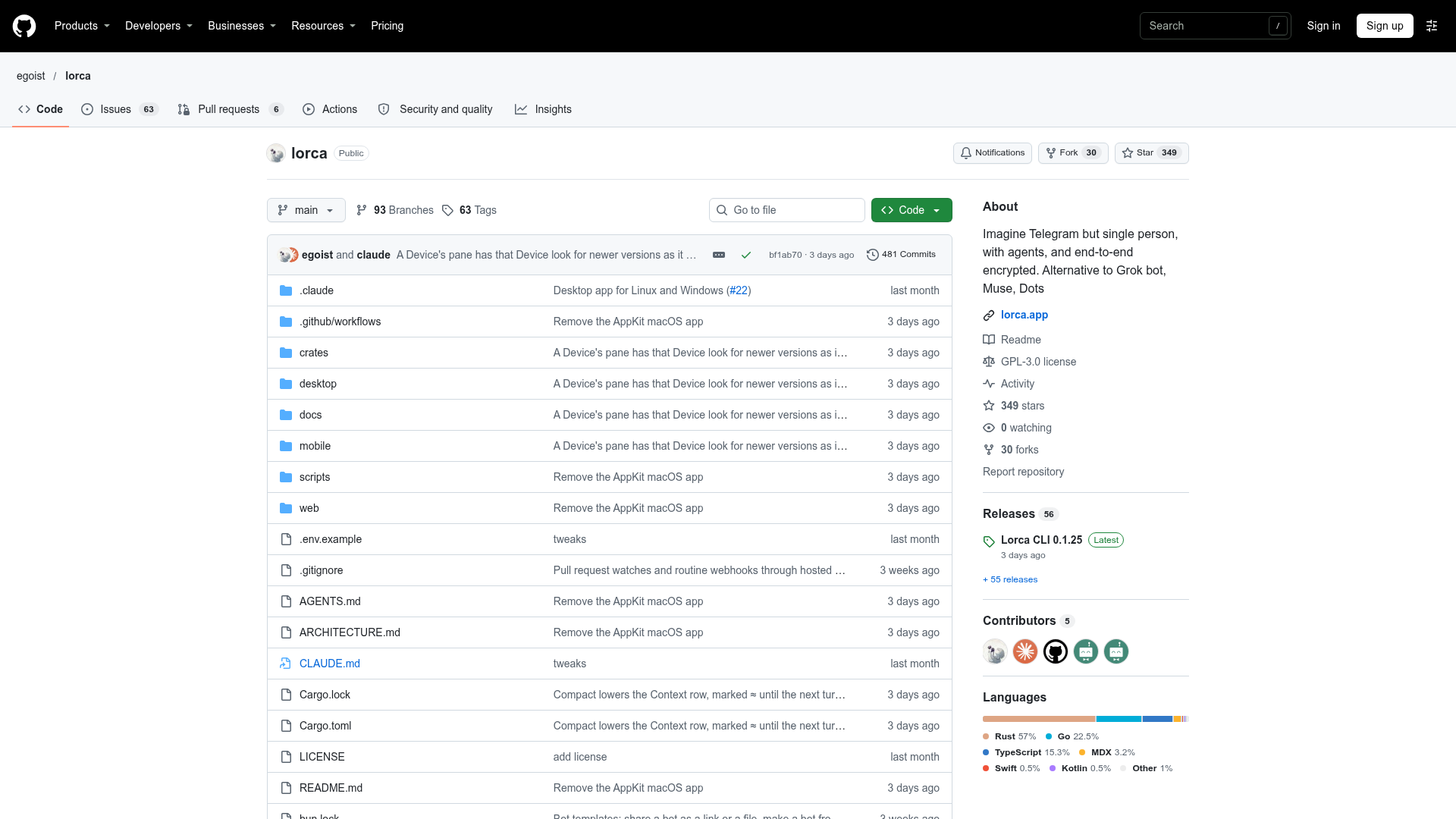Switch to the Pull requests tab
Viewport: 1456px width, 819px height.
[x=230, y=109]
